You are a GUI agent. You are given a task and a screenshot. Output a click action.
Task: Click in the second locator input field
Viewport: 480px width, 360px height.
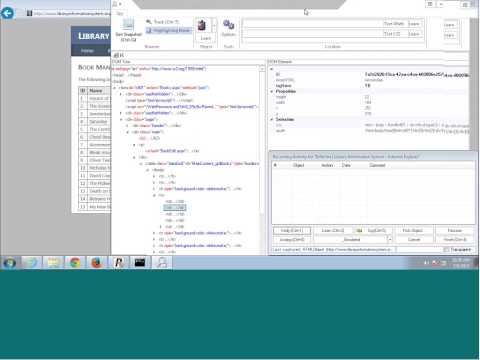click(x=312, y=34)
